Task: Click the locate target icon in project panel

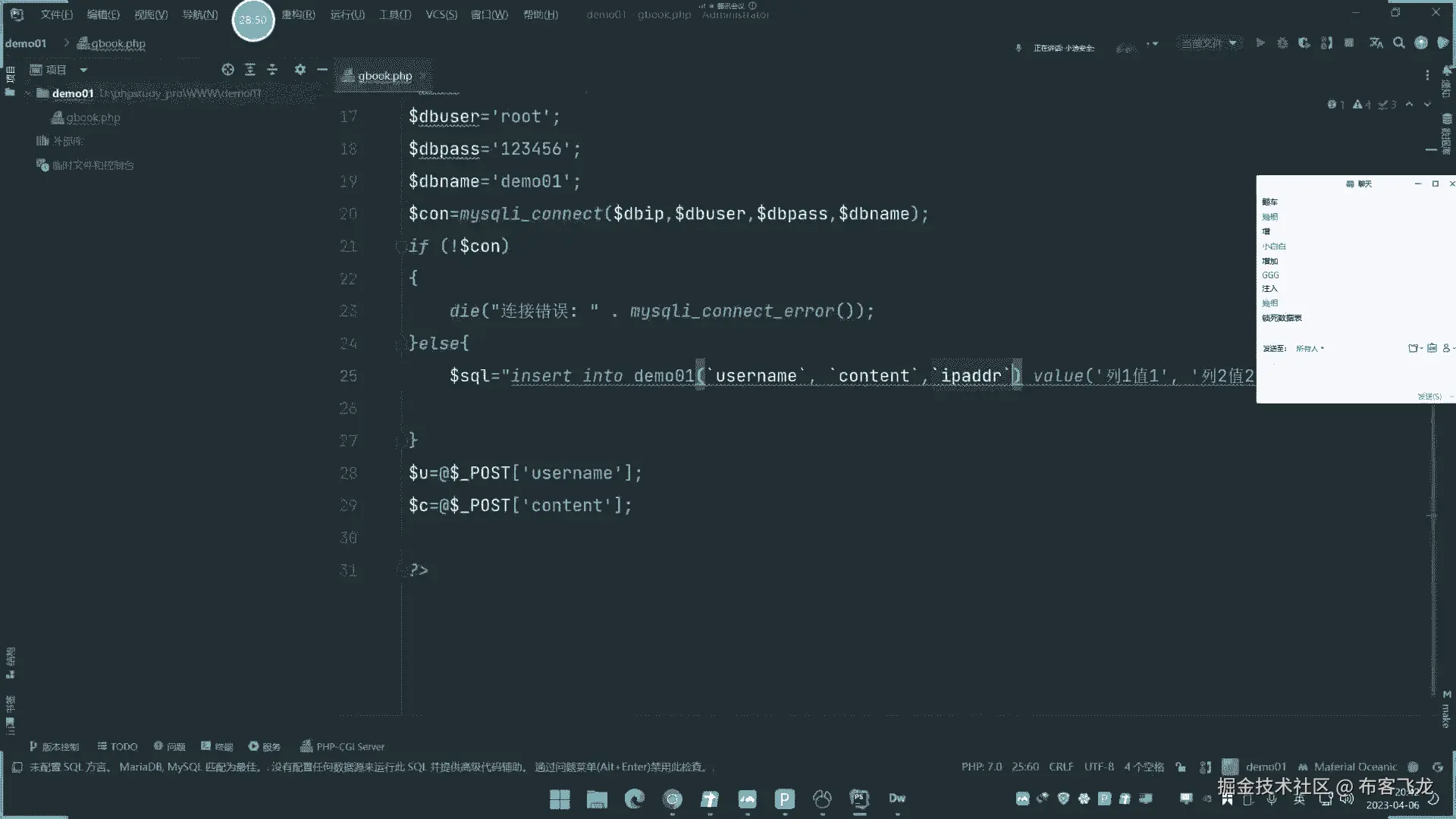Action: 227,70
